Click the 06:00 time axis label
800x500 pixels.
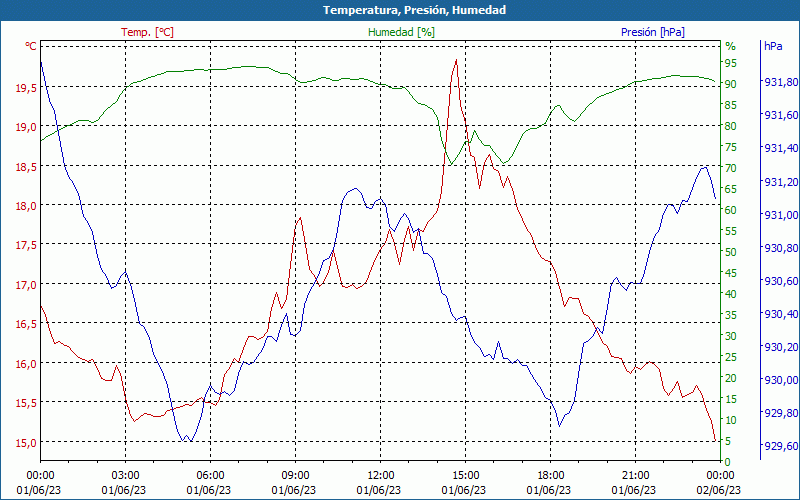click(x=210, y=476)
